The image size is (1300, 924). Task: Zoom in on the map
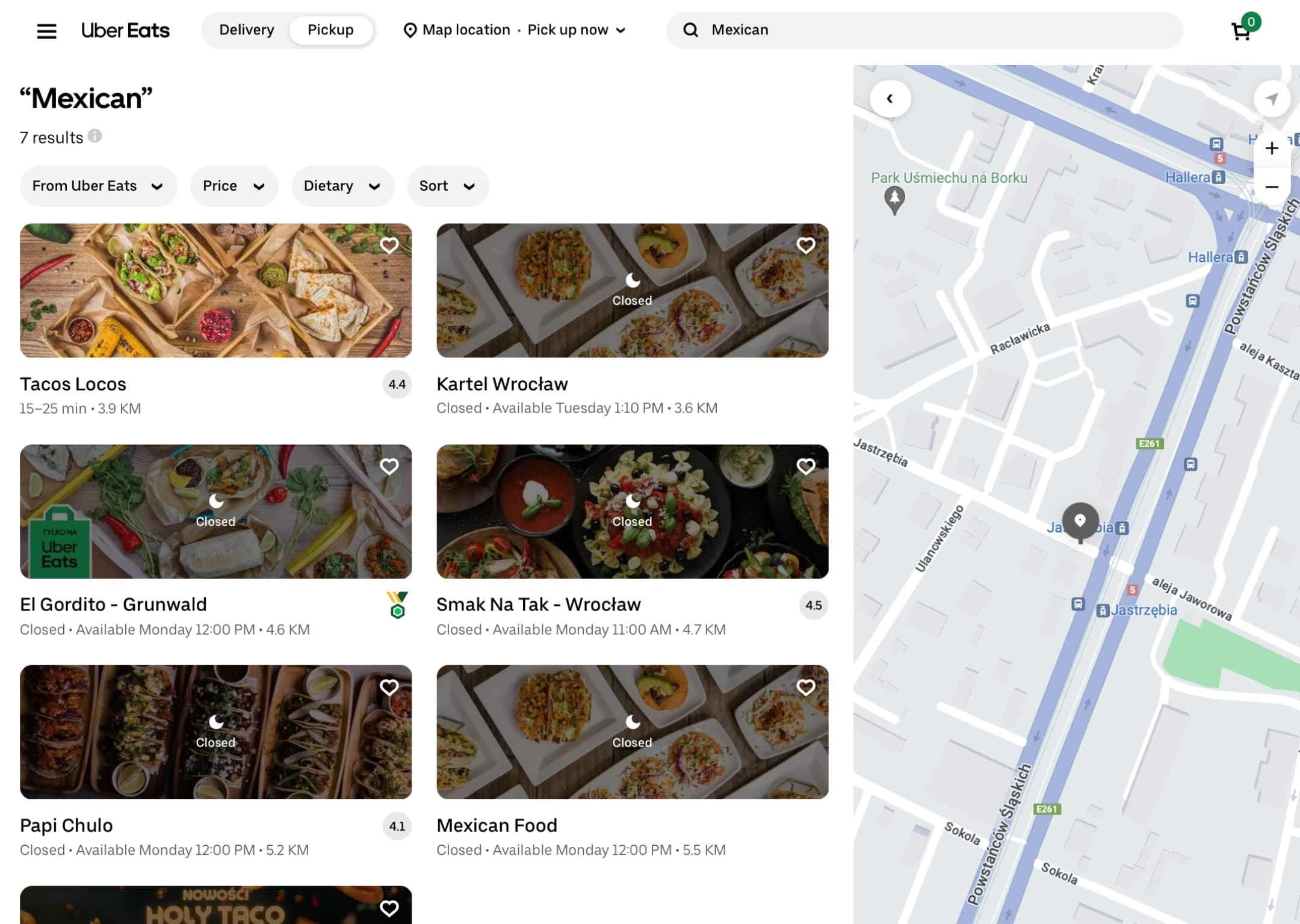pos(1272,149)
